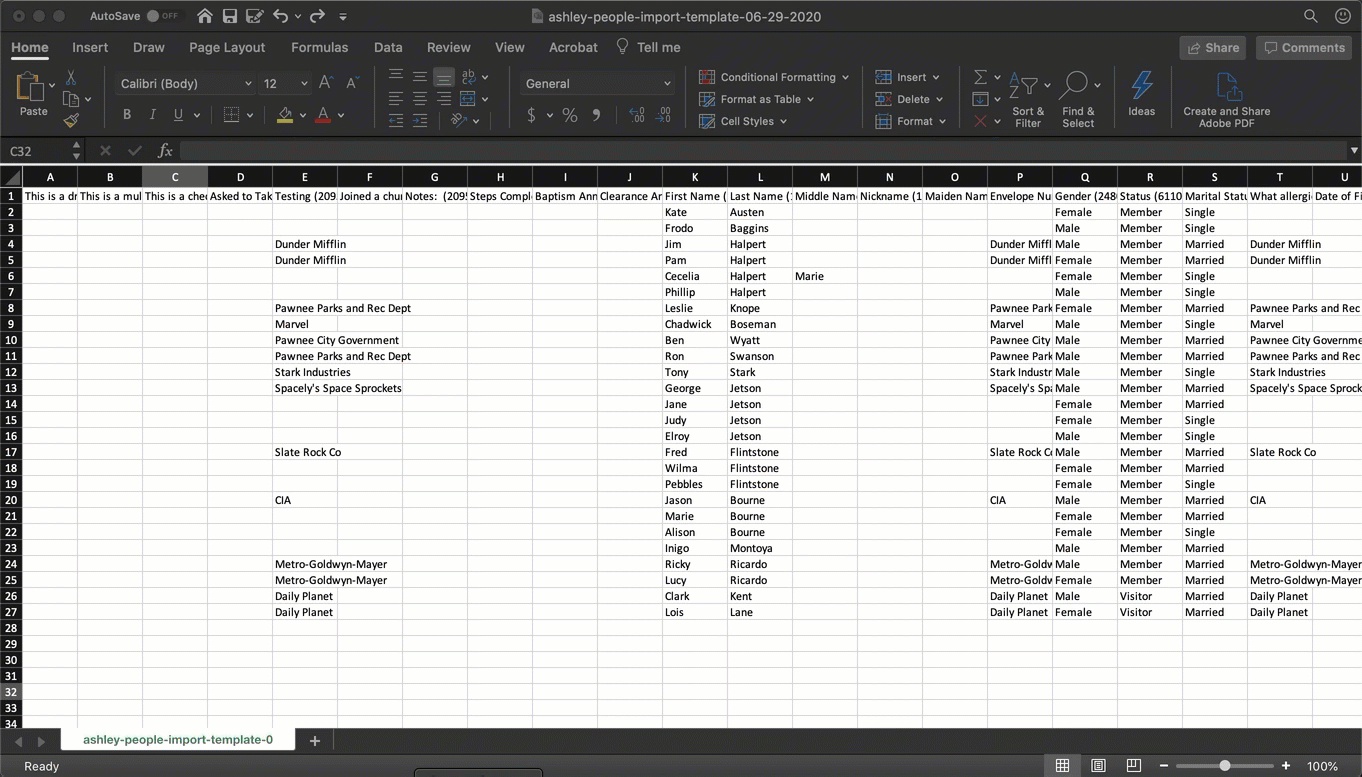Center cell text horizontally
This screenshot has width=1362, height=777.
click(420, 99)
